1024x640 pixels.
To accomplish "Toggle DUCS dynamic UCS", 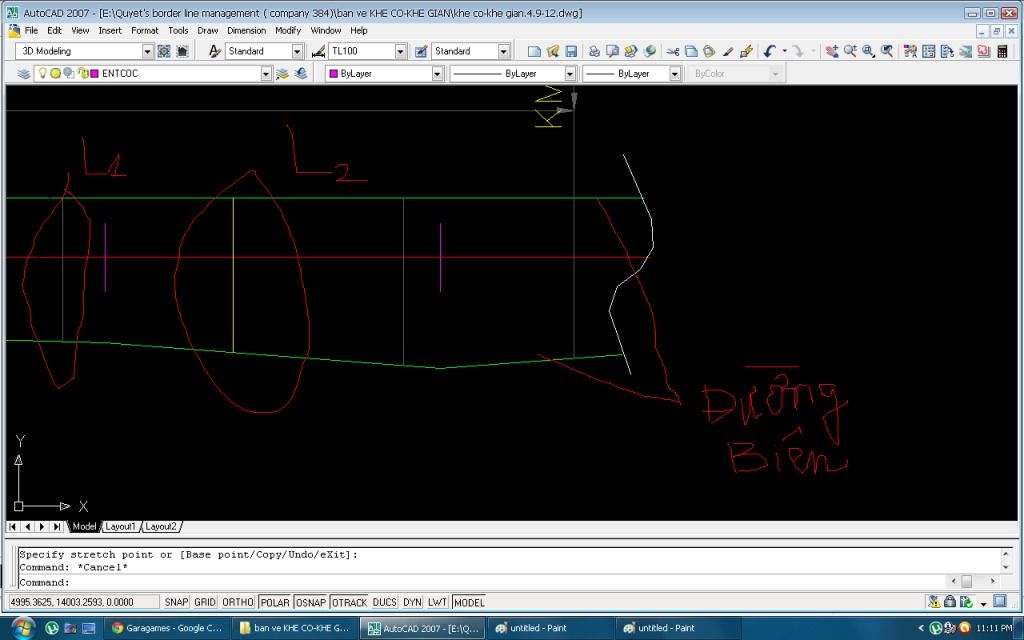I will (385, 602).
